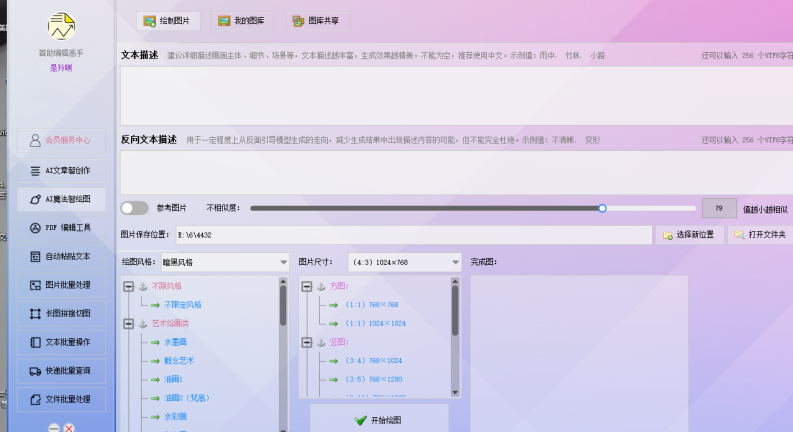Viewport: 793px width, 432px height.
Task: Click the 竖图 category label
Action: pyautogui.click(x=339, y=342)
